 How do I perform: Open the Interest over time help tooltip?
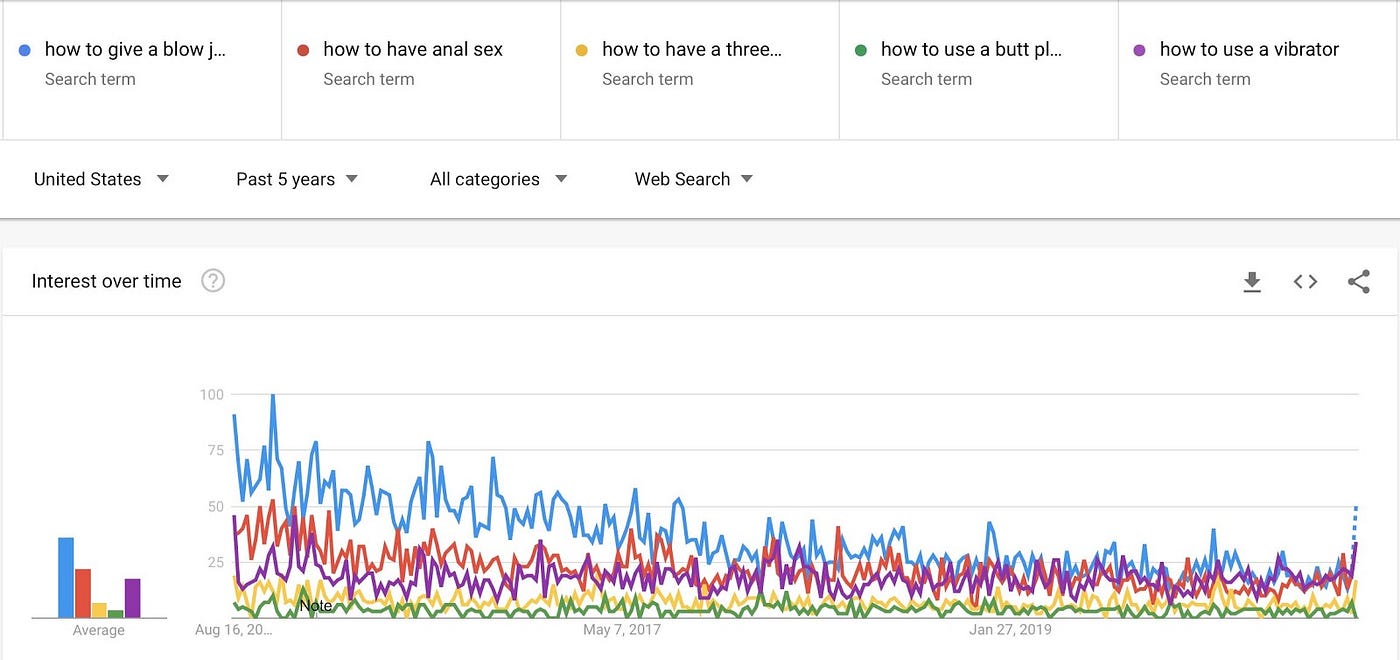(x=213, y=281)
